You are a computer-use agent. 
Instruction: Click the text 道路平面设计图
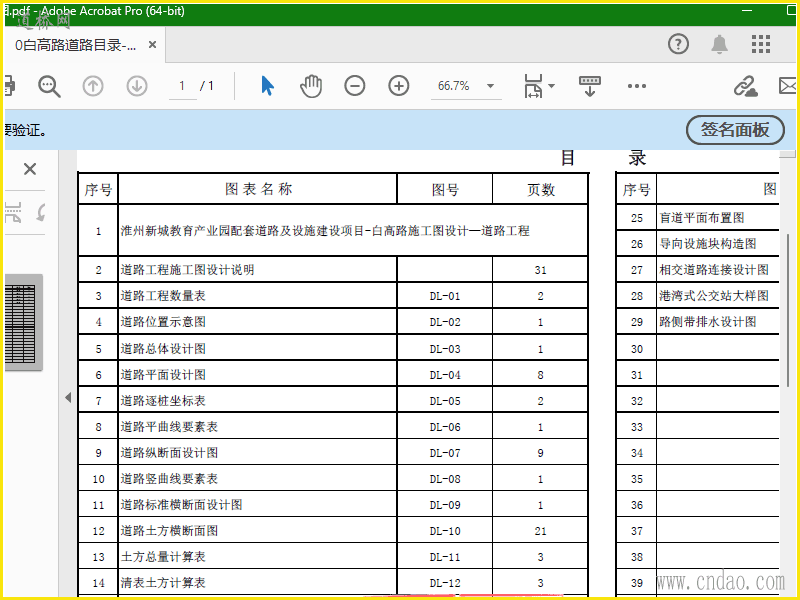click(163, 374)
